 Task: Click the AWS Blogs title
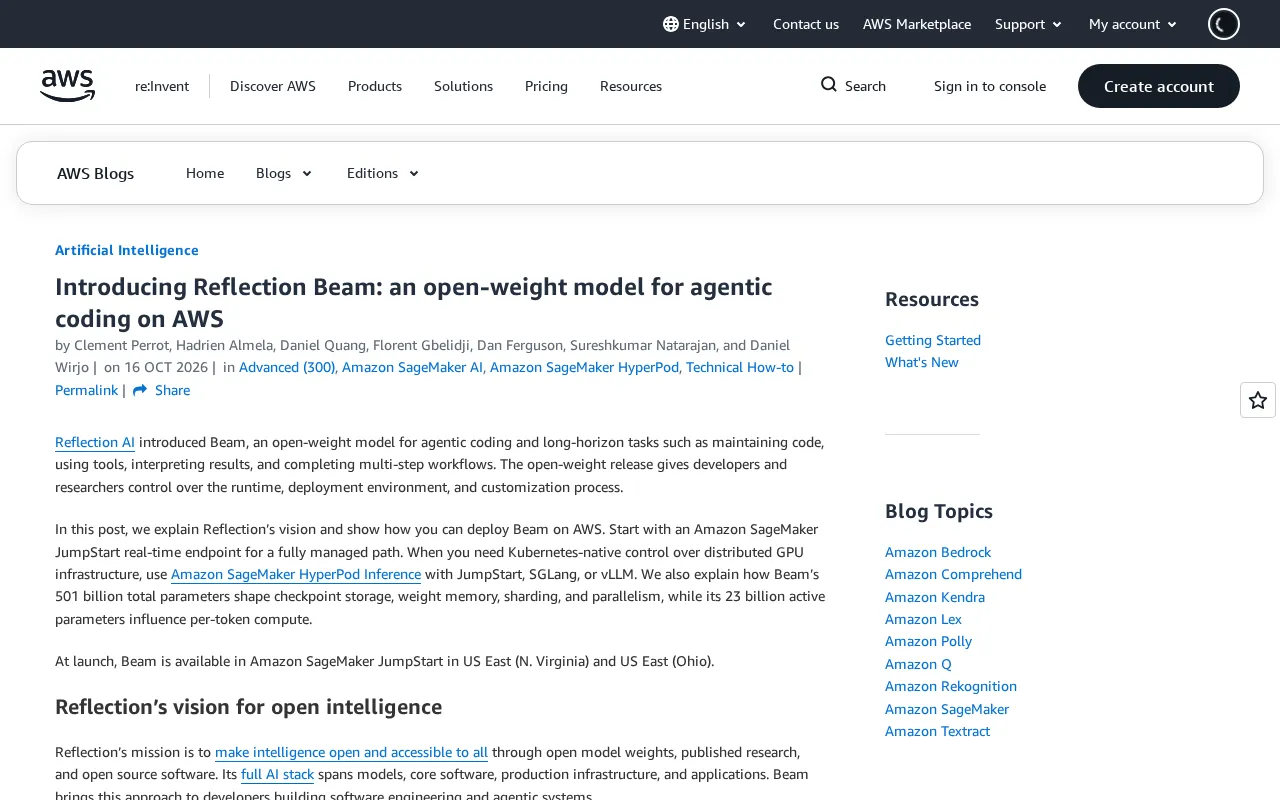[96, 173]
